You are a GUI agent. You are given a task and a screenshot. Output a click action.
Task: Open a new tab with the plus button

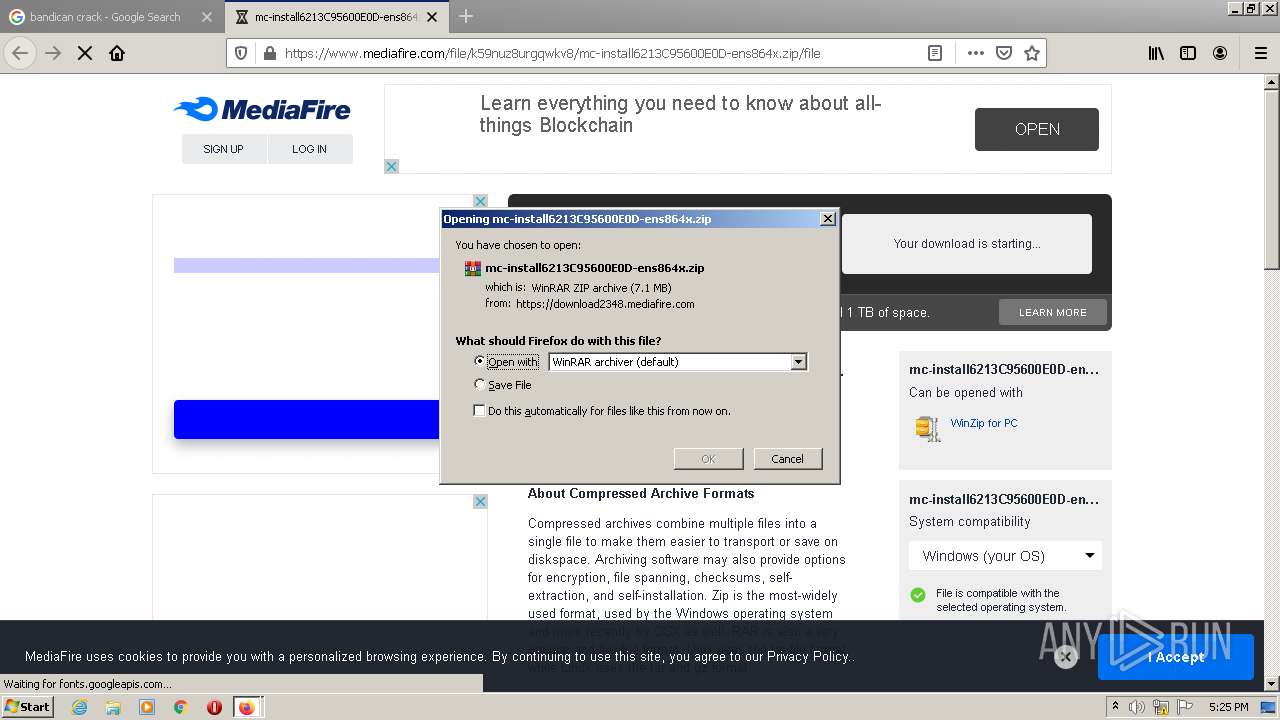[466, 16]
